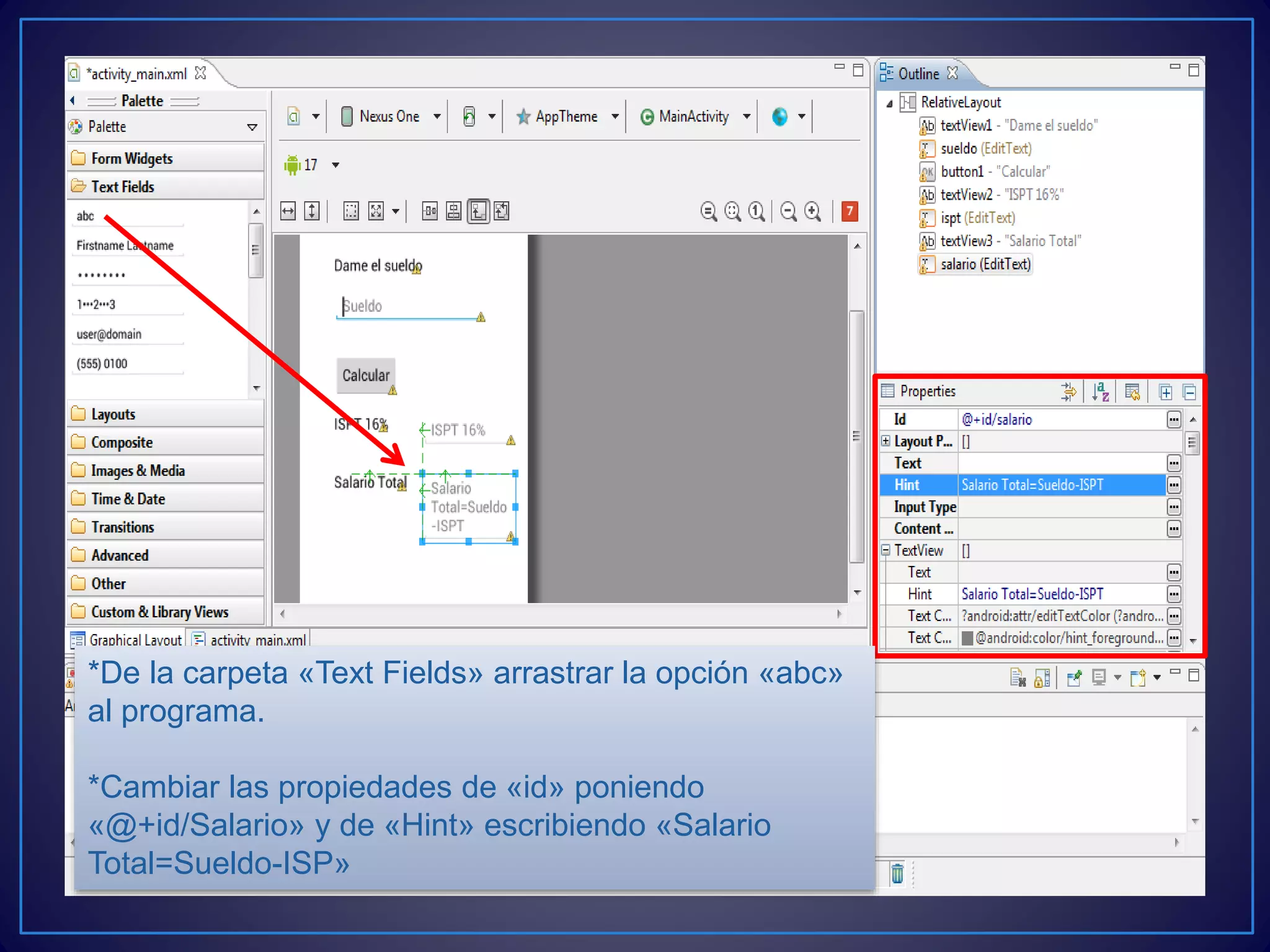Open the ellipsis editor for highlighted Hint property
The image size is (1270, 952).
pos(1173,485)
